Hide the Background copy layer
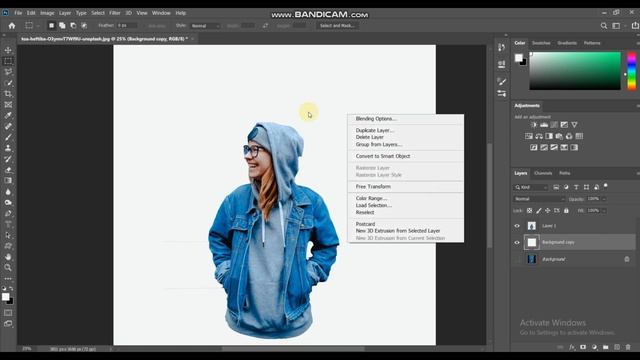 517,242
